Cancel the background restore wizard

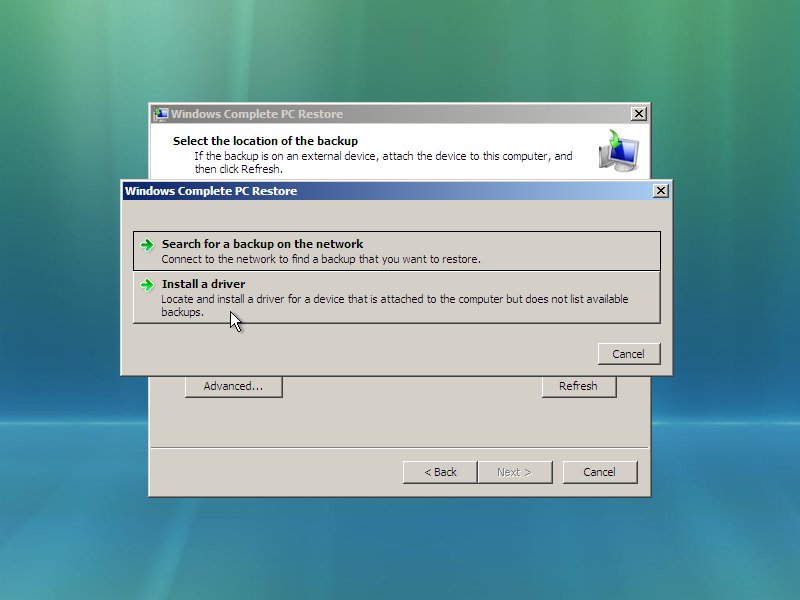[x=599, y=472]
